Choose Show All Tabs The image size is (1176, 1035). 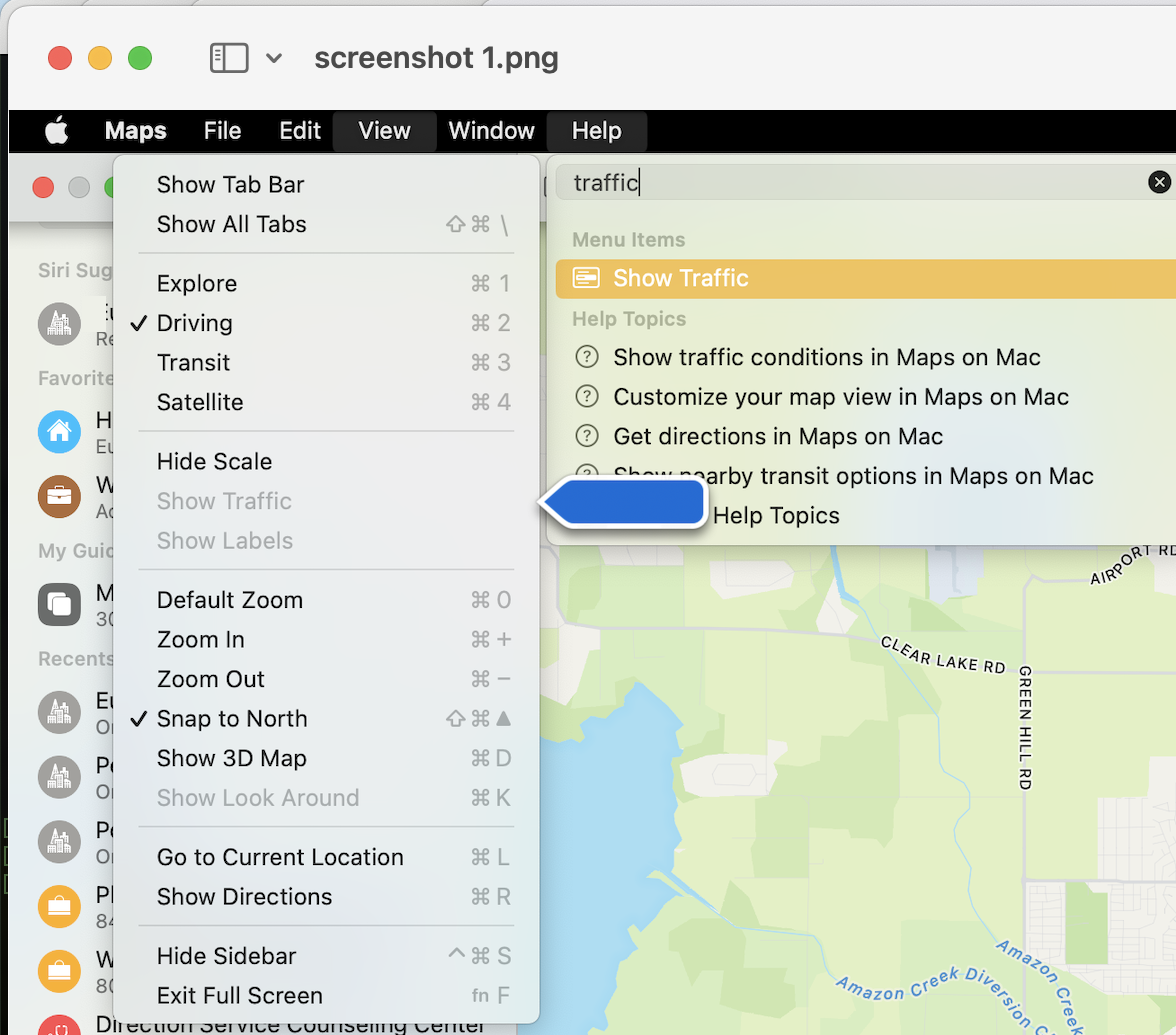[x=326, y=224]
